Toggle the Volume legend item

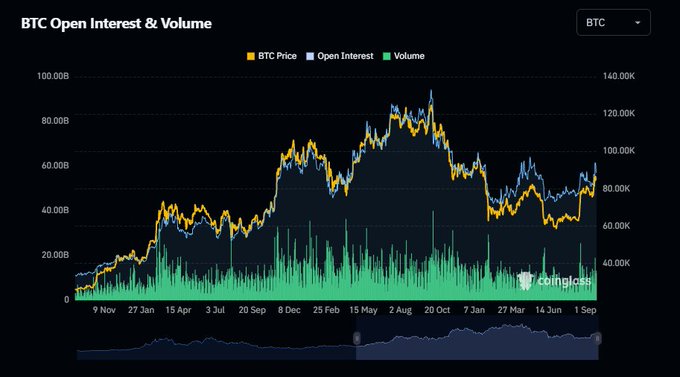point(404,56)
